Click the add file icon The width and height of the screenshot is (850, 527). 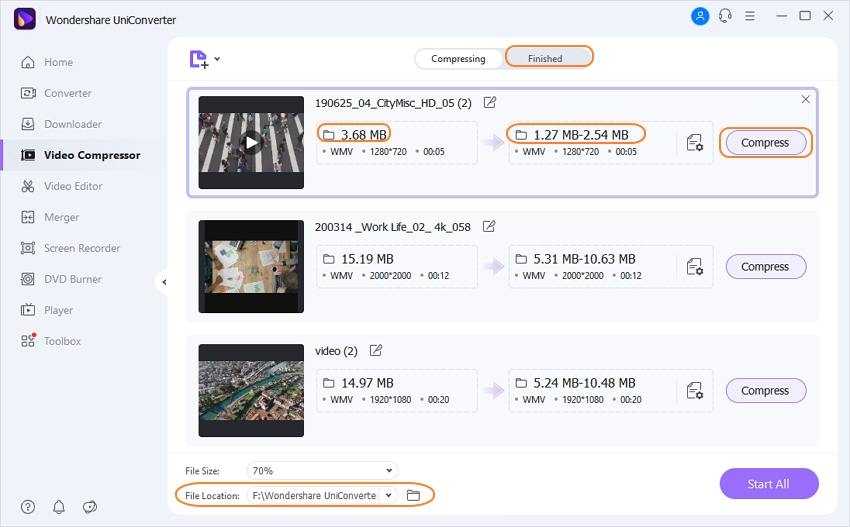[x=199, y=59]
